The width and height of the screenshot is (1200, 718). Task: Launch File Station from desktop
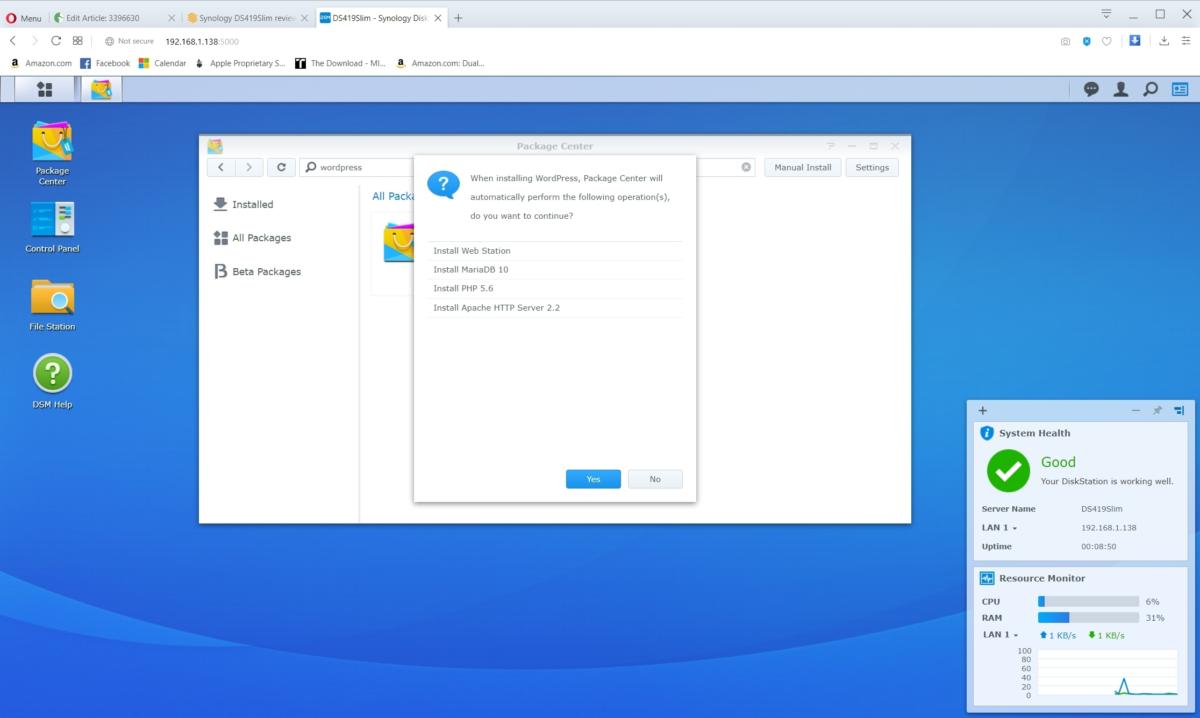pyautogui.click(x=52, y=305)
